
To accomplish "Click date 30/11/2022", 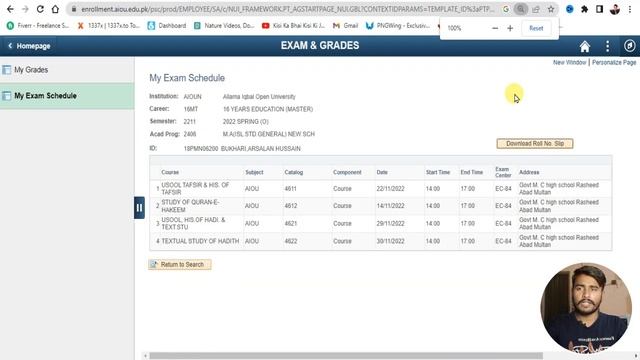I will click(390, 241).
